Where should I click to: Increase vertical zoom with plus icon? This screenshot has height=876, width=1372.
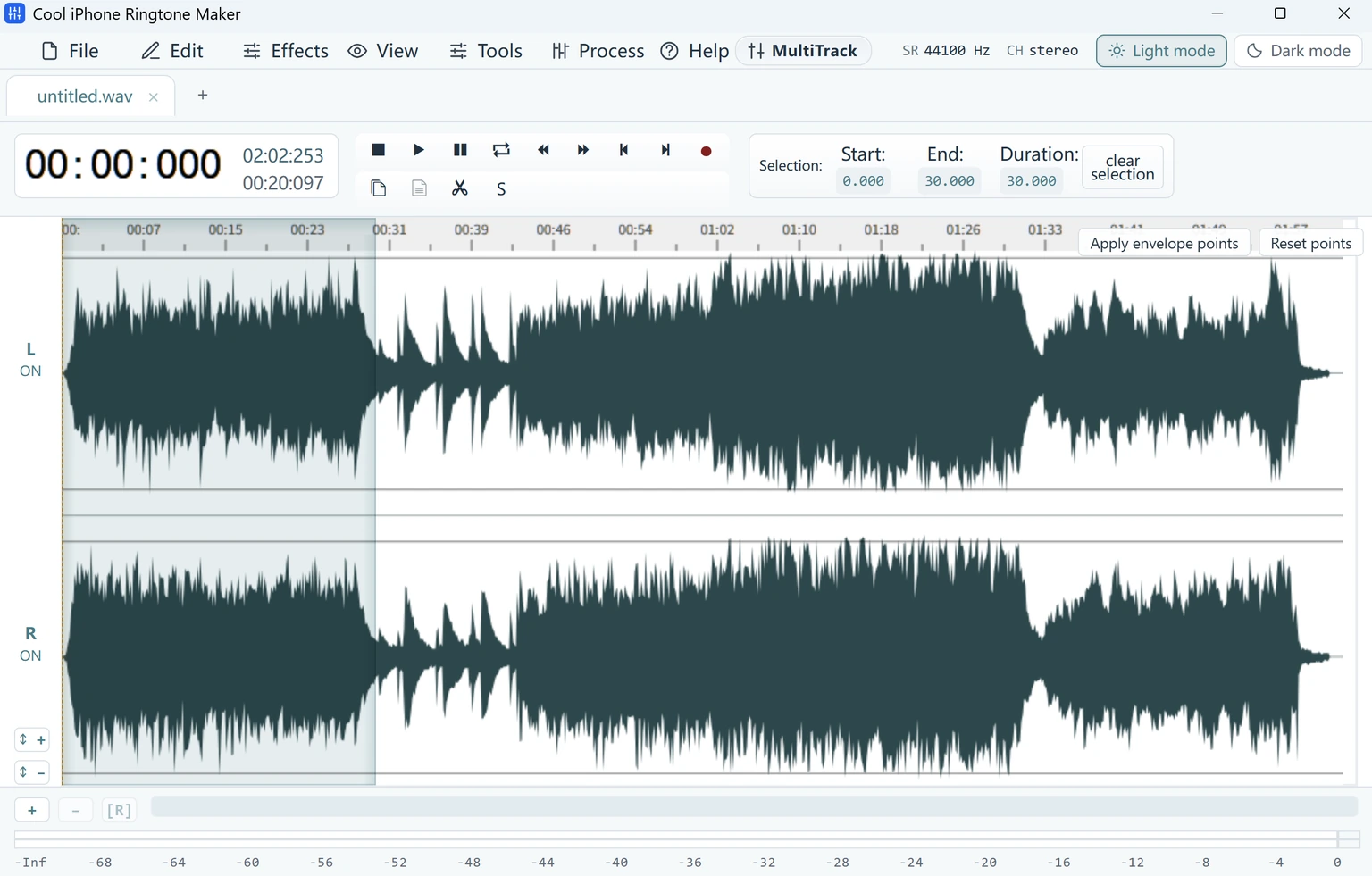(32, 739)
